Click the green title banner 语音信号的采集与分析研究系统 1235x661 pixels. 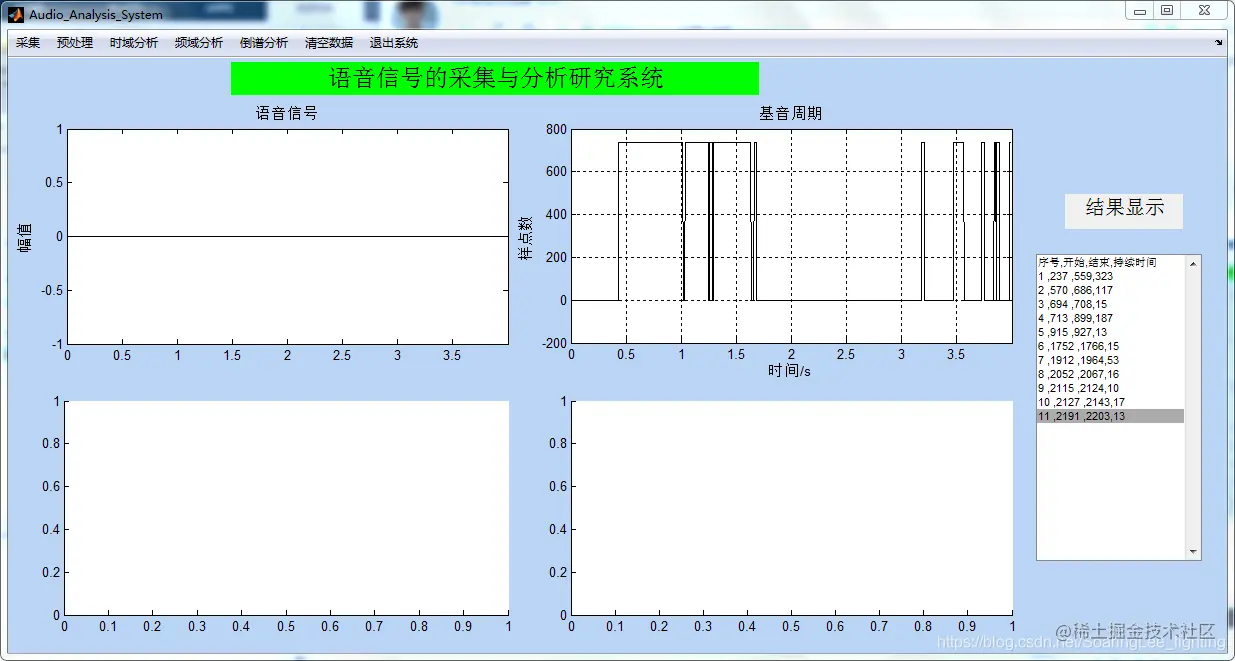pos(495,78)
